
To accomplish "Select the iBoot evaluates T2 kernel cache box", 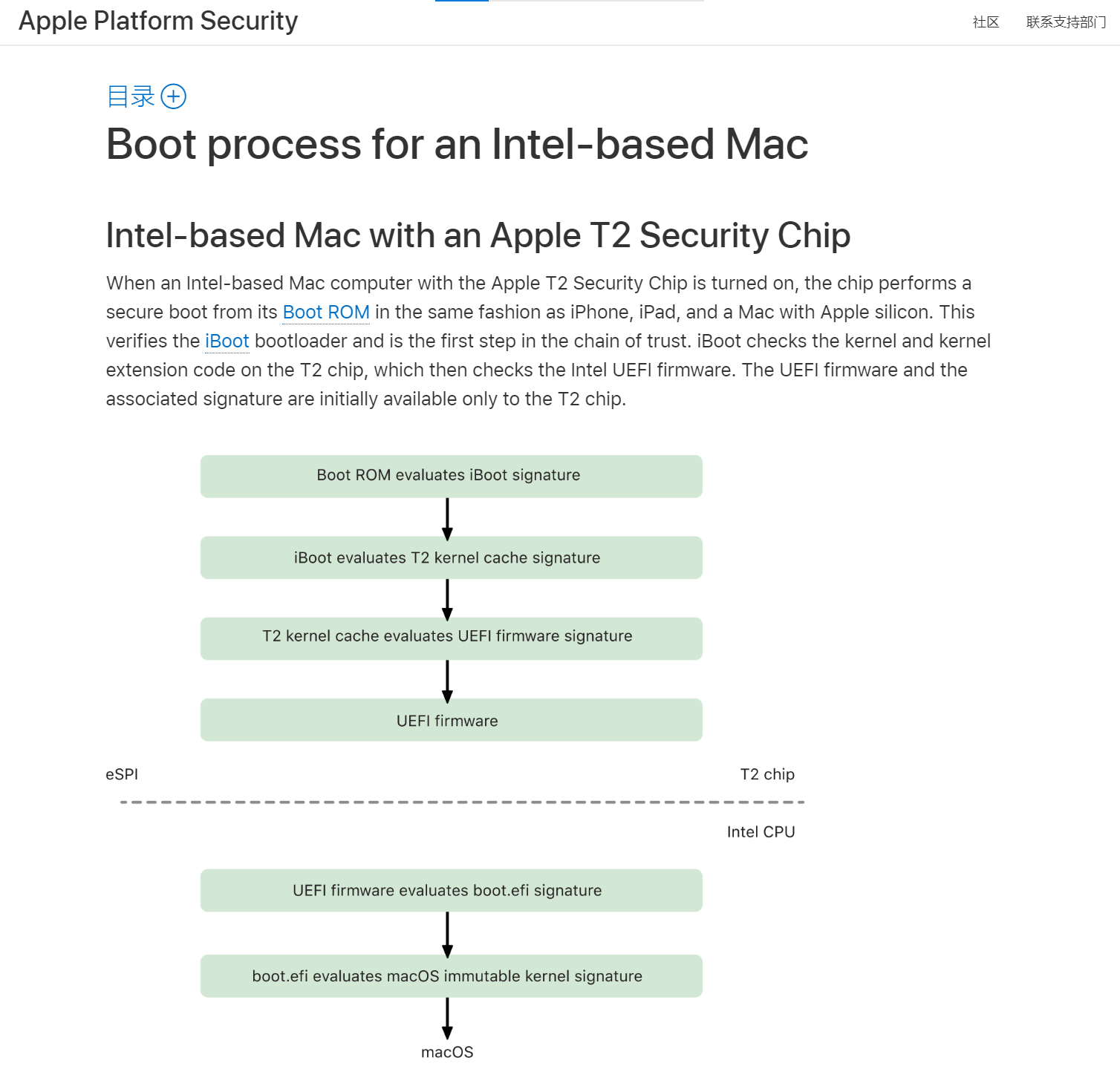I will 451,558.
